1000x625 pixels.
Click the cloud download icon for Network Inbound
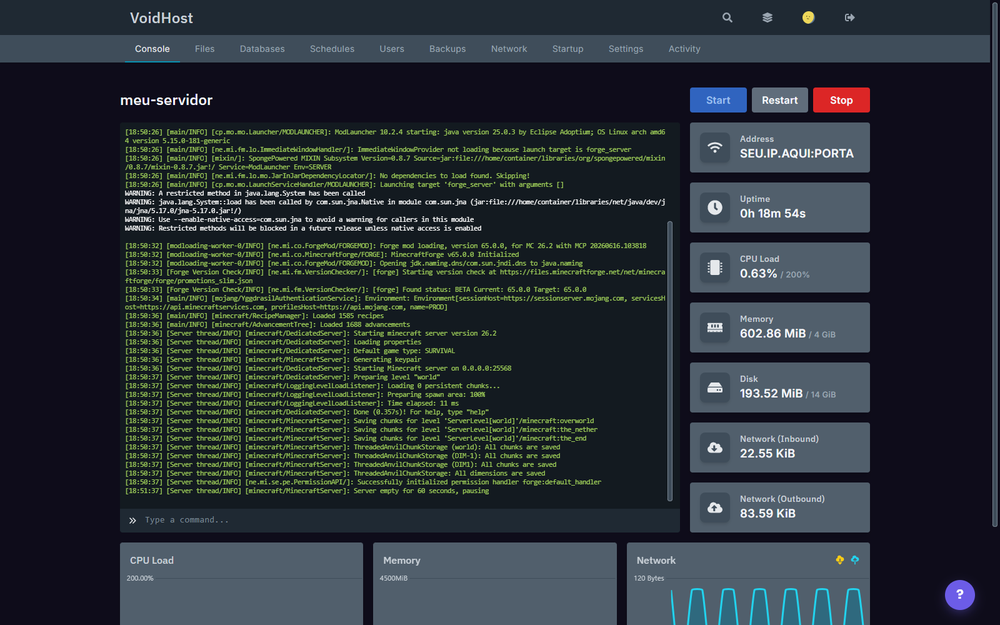[x=715, y=448]
